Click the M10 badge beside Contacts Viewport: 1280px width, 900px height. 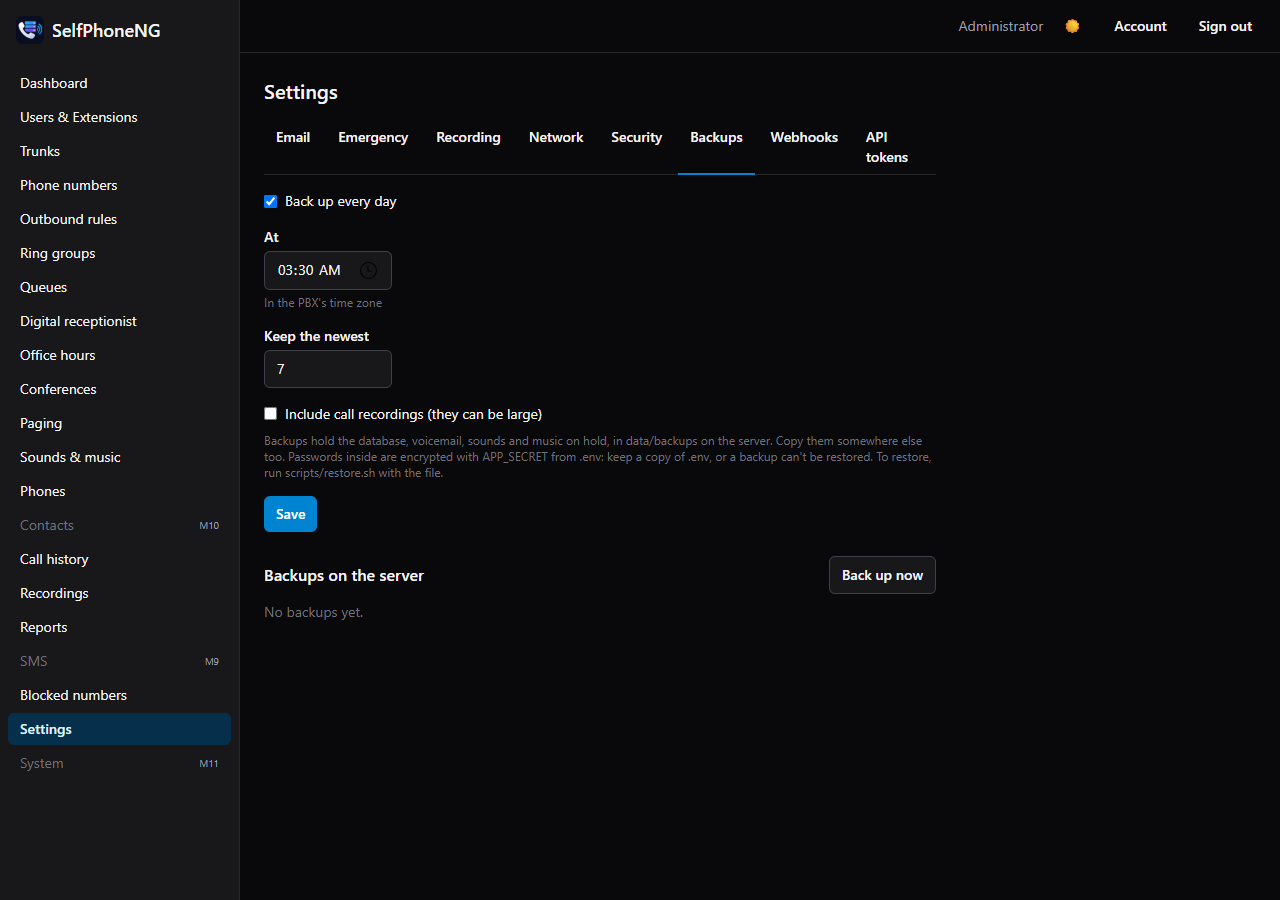[x=209, y=525]
